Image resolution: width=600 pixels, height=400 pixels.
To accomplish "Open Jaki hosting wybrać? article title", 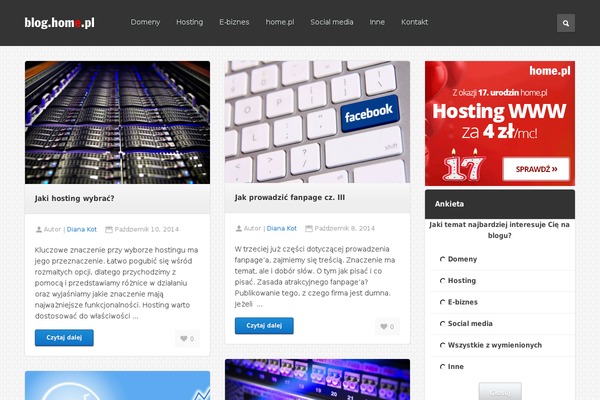I will click(75, 198).
